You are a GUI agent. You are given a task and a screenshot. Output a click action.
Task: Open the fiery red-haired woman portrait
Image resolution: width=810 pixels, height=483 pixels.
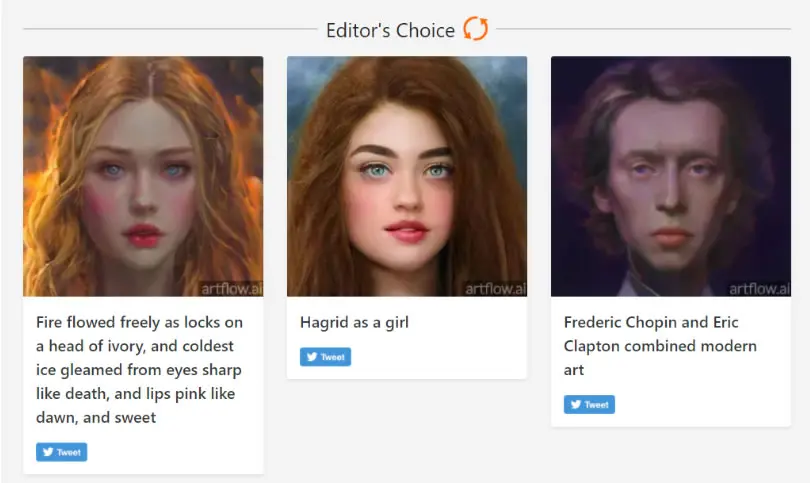143,176
